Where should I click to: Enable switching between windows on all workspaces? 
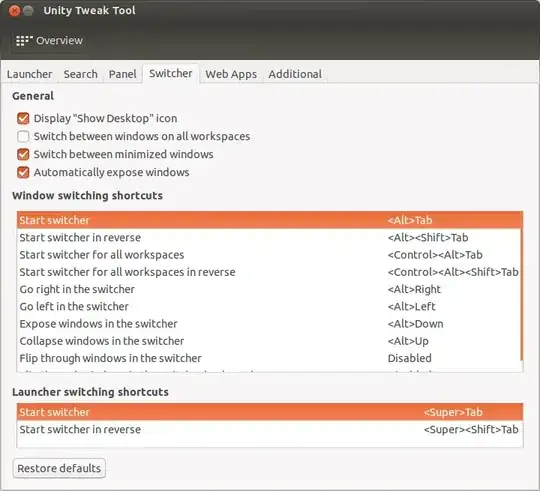[23, 136]
